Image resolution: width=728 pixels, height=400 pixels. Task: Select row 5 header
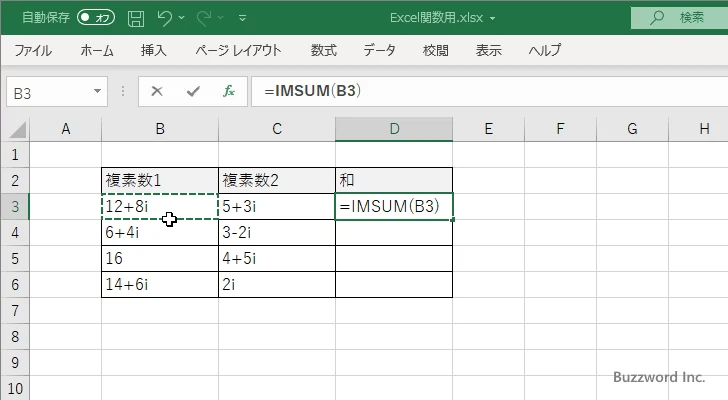click(x=15, y=258)
